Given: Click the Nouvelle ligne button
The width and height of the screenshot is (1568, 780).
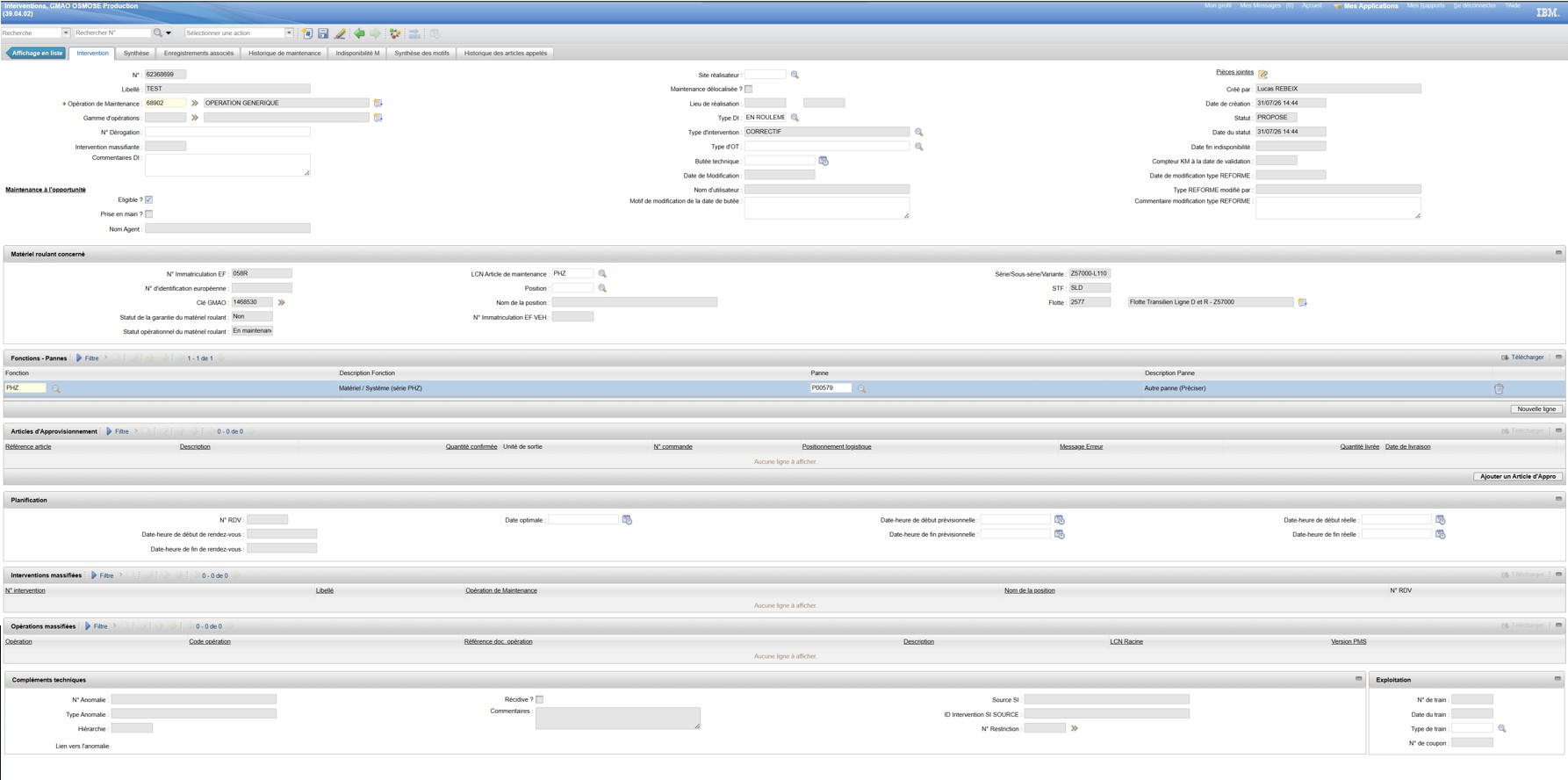Looking at the screenshot, I should 1536,409.
